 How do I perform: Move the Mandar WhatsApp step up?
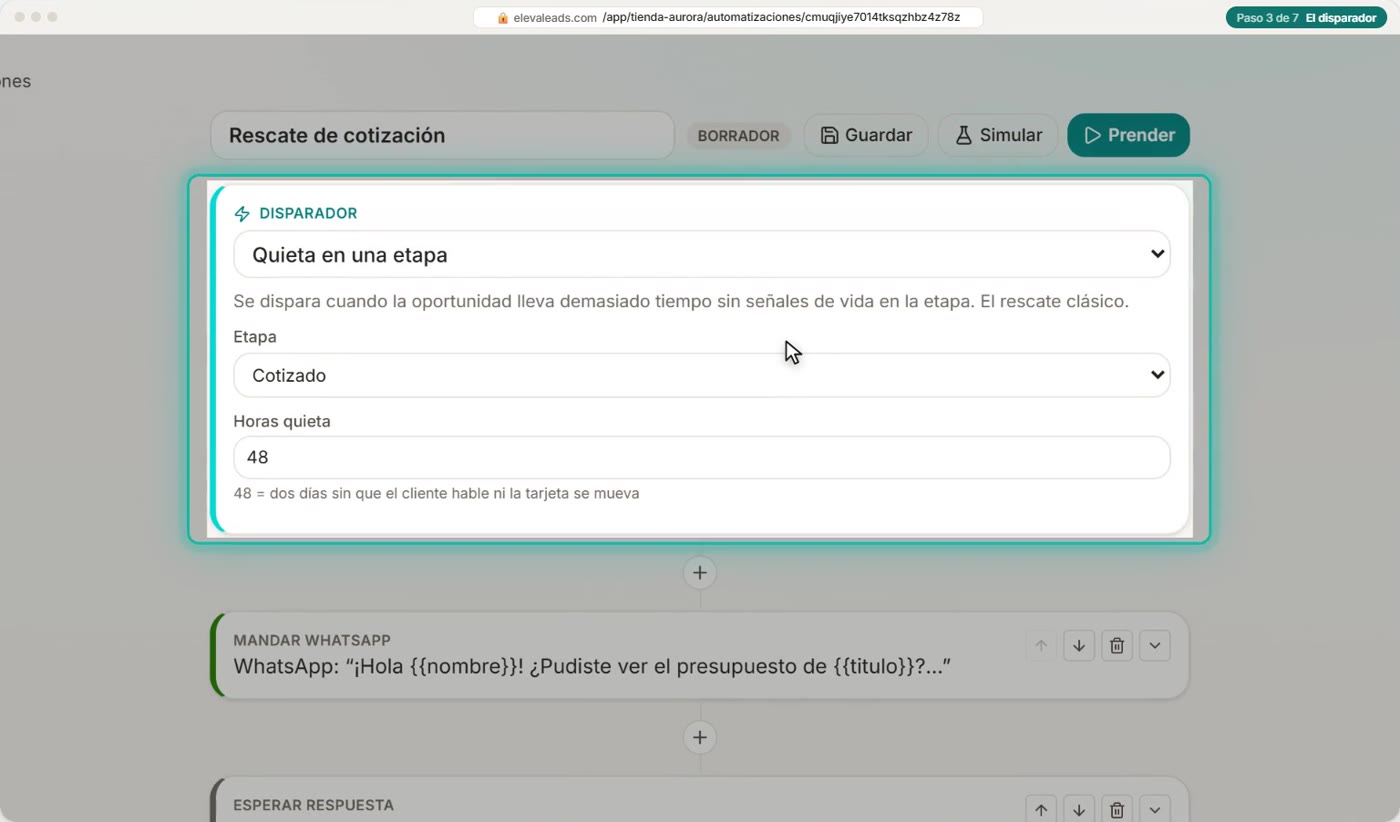(1041, 646)
